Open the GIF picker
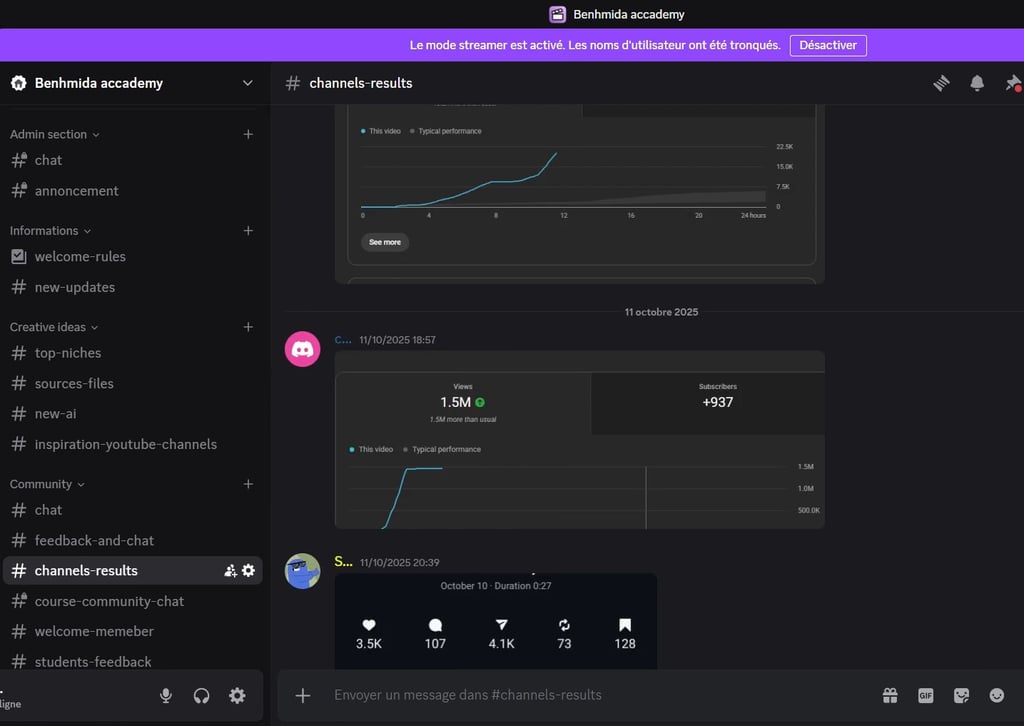This screenshot has width=1024, height=726. 925,695
